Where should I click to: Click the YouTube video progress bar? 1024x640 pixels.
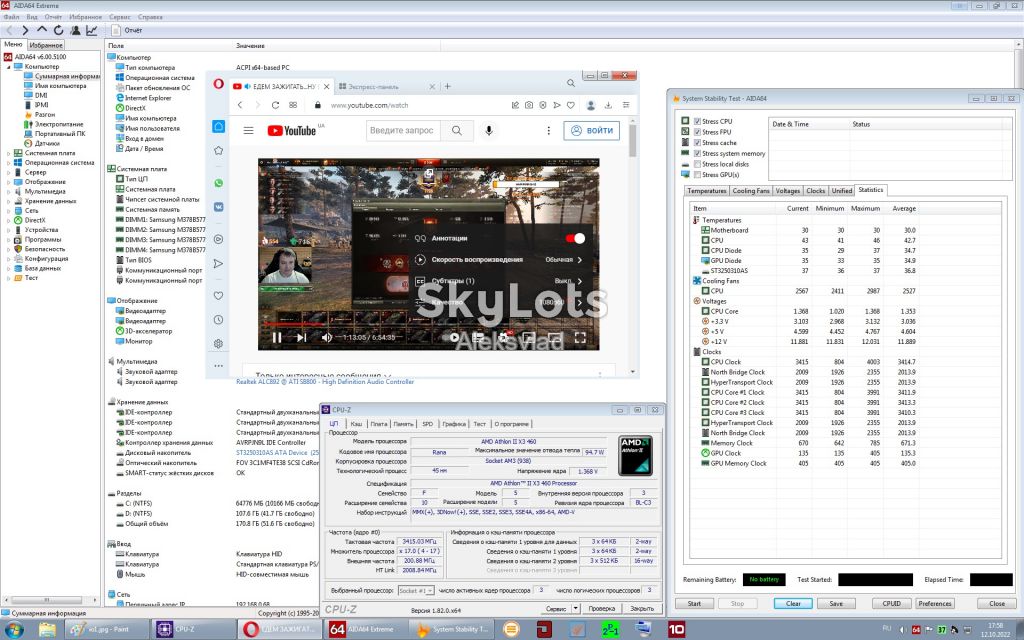click(x=428, y=324)
